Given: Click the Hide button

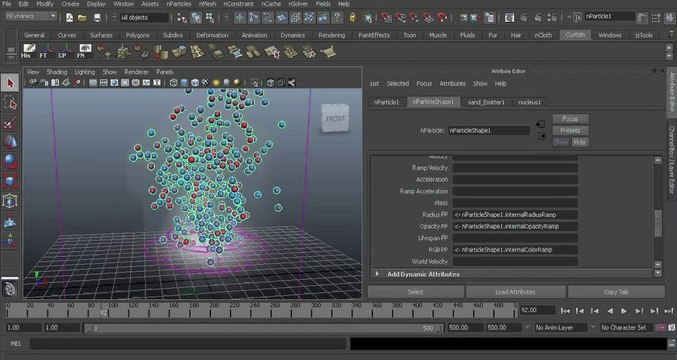Looking at the screenshot, I should click(x=579, y=142).
